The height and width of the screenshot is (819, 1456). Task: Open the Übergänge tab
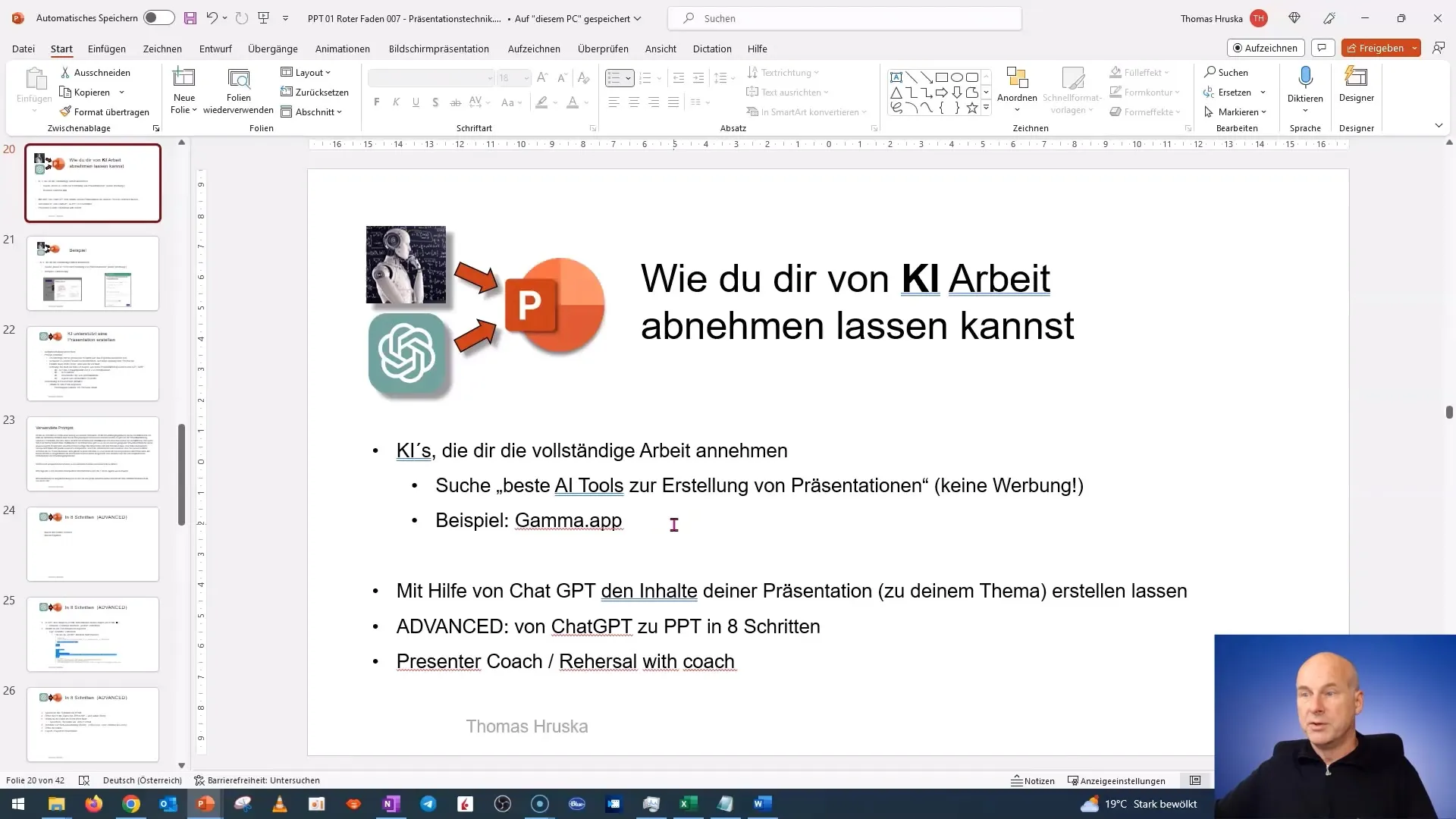click(273, 49)
